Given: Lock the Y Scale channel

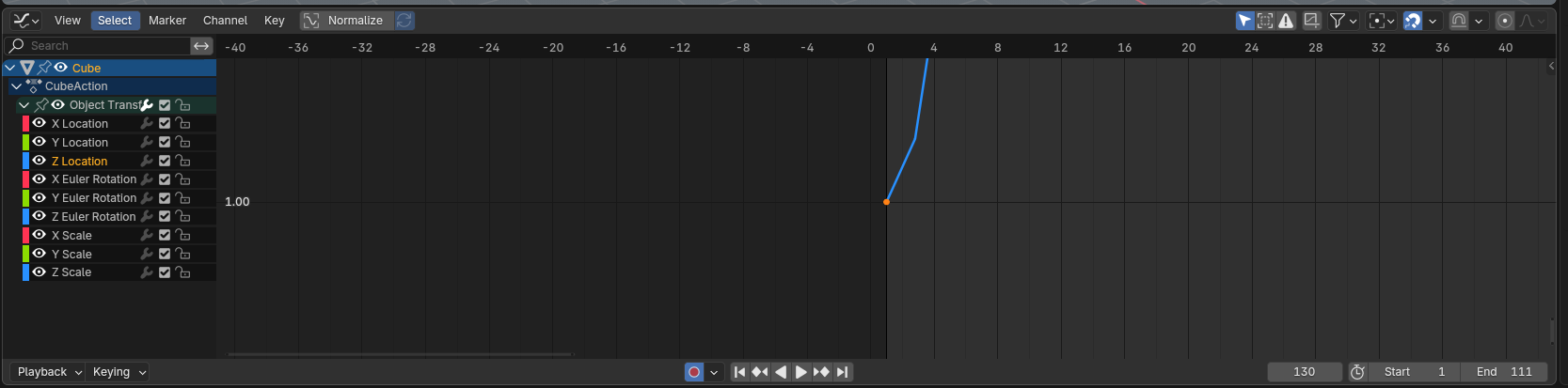Looking at the screenshot, I should coord(182,254).
